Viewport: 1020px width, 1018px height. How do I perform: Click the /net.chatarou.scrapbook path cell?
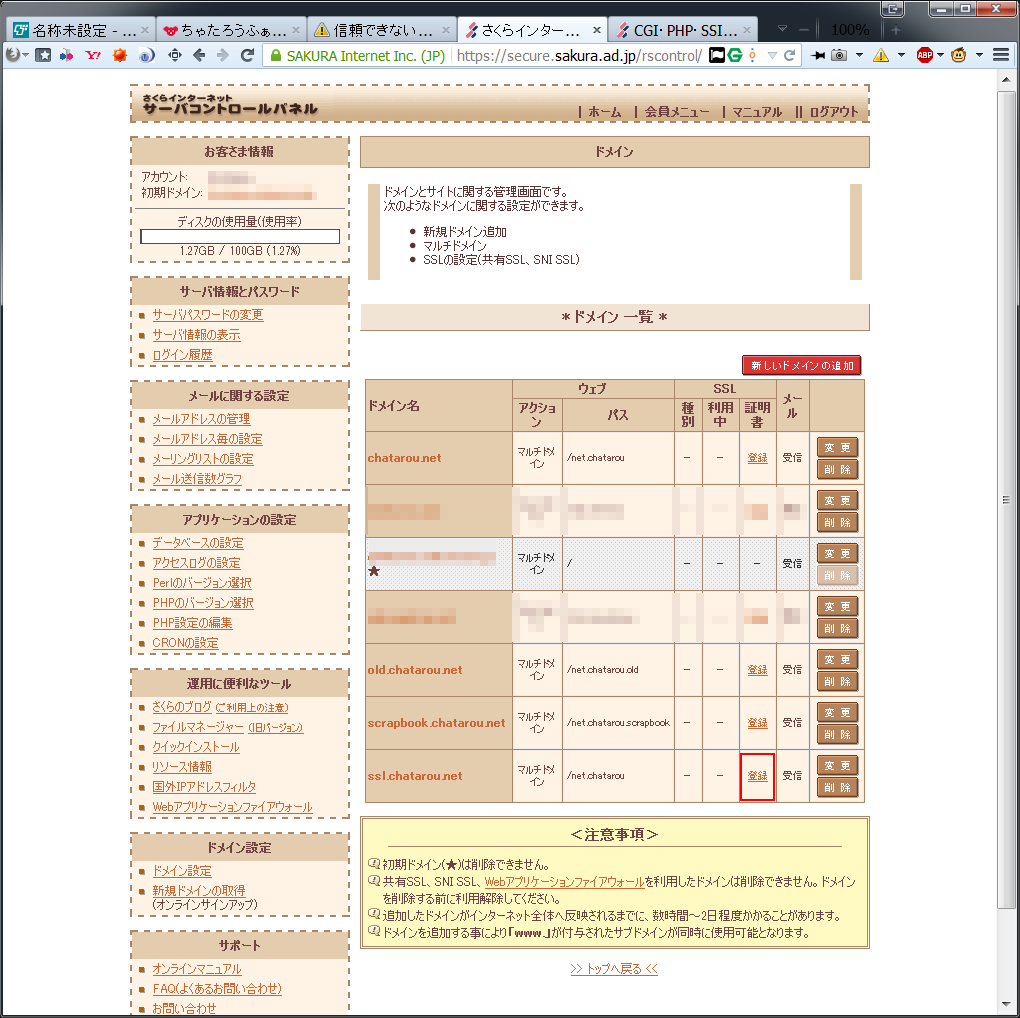click(x=618, y=723)
